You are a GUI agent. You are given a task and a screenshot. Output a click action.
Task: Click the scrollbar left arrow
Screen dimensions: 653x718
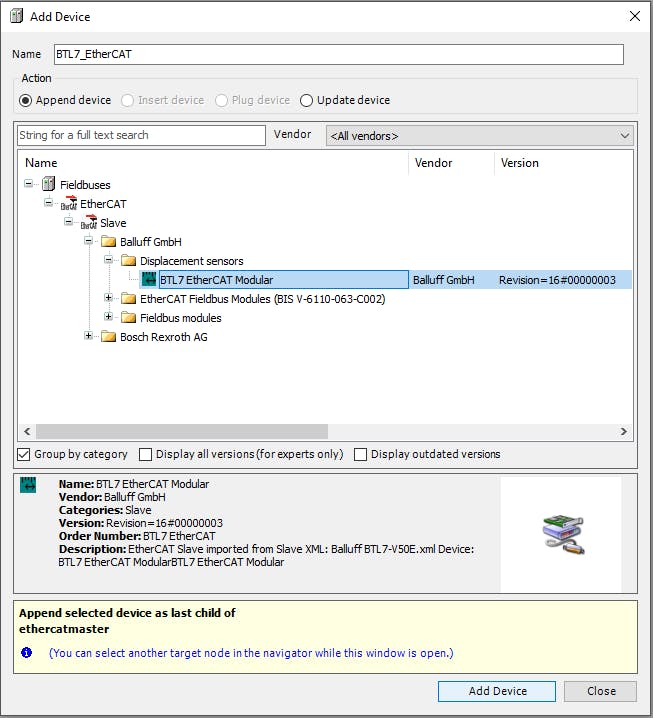point(27,431)
